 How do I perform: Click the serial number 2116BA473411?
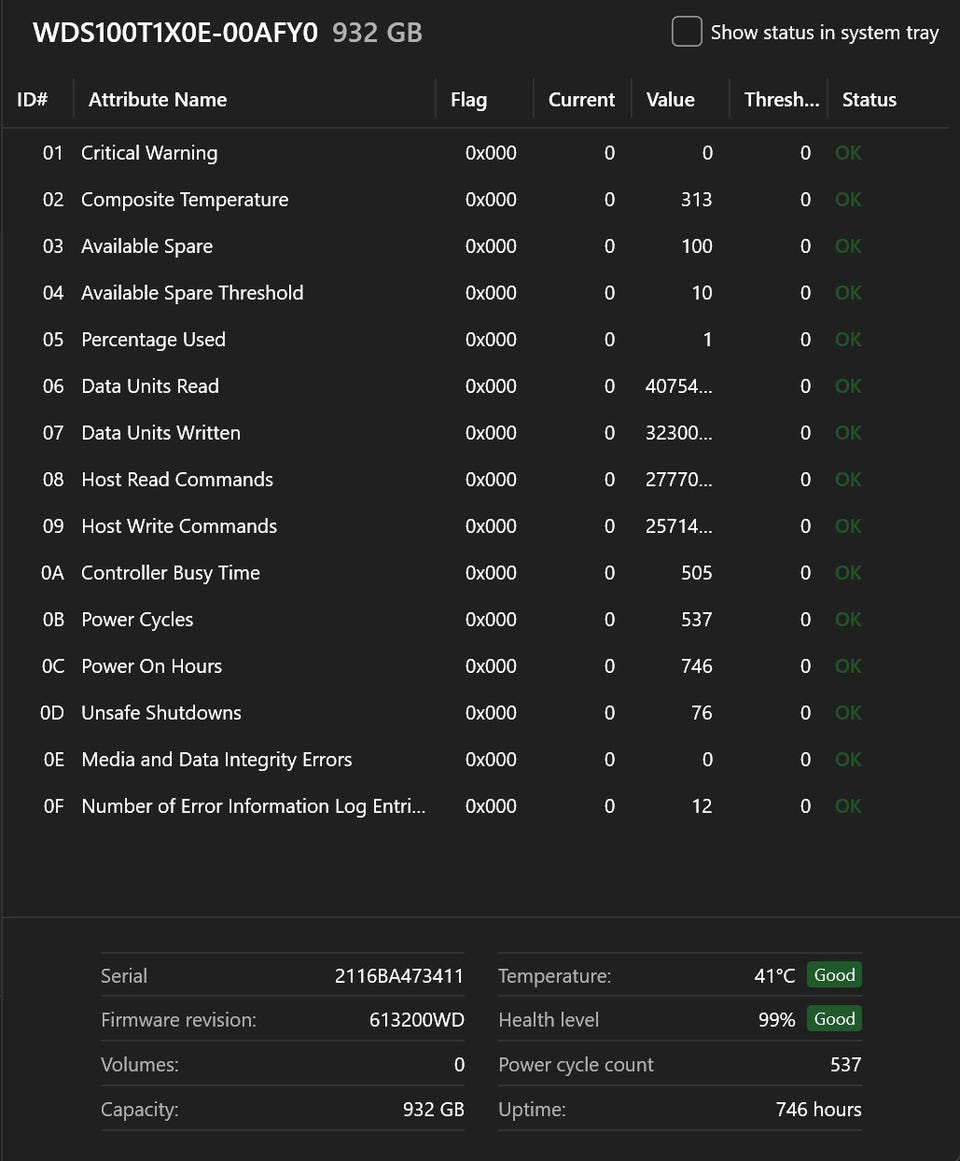click(x=399, y=976)
